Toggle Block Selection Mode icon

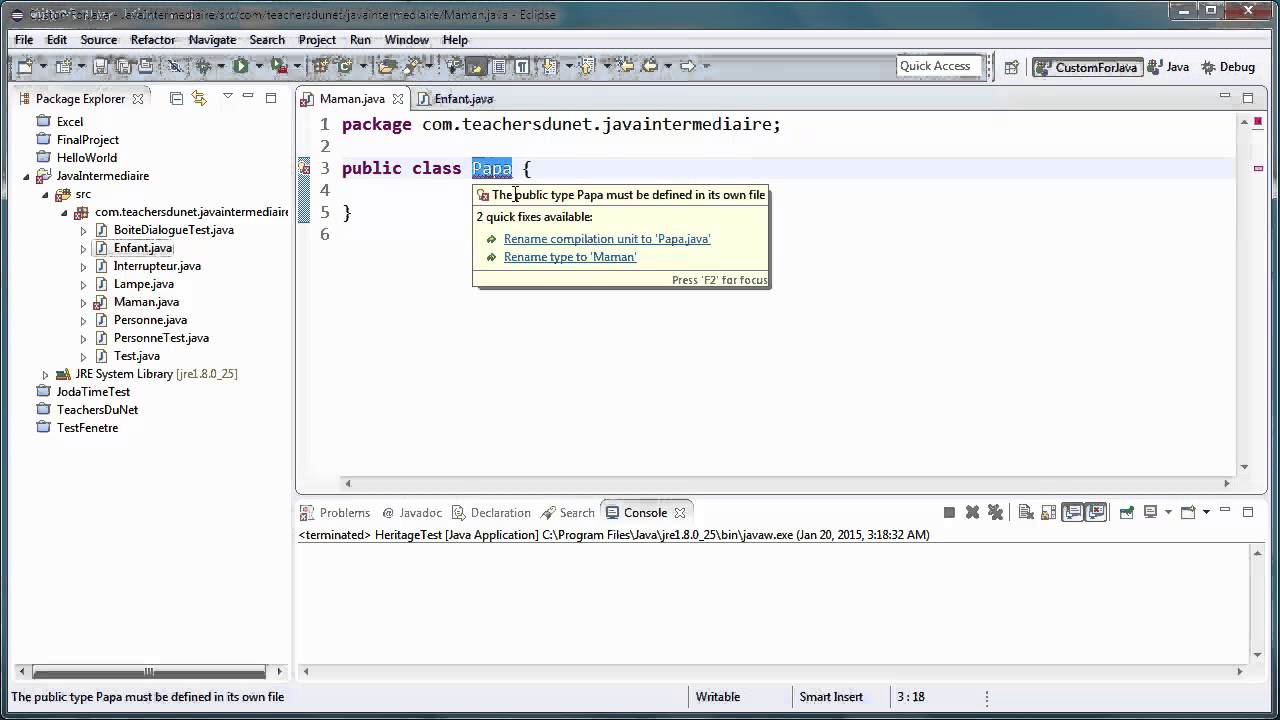[x=498, y=66]
